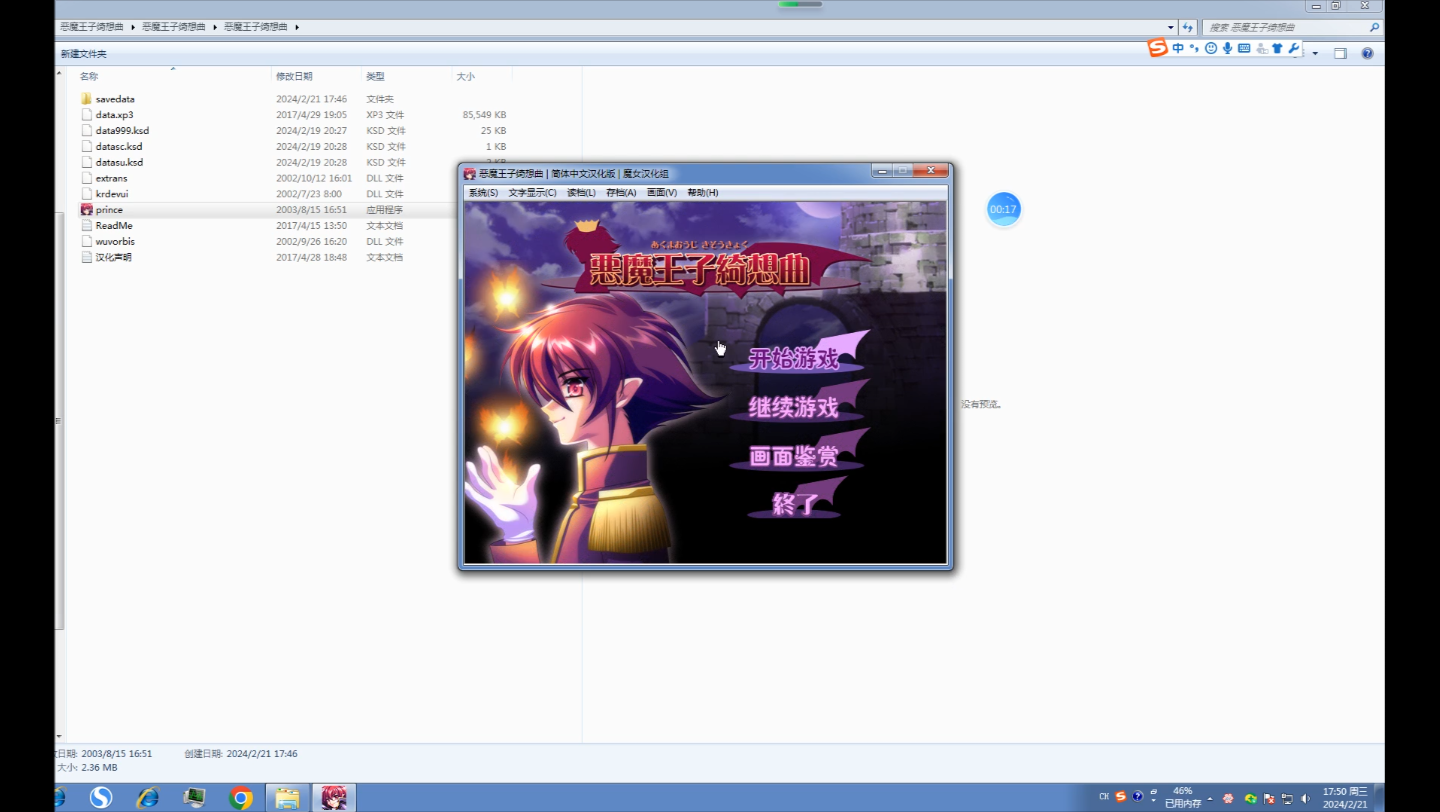Toggle punctuation mode on IME bar
This screenshot has width=1440, height=812.
tap(1194, 48)
